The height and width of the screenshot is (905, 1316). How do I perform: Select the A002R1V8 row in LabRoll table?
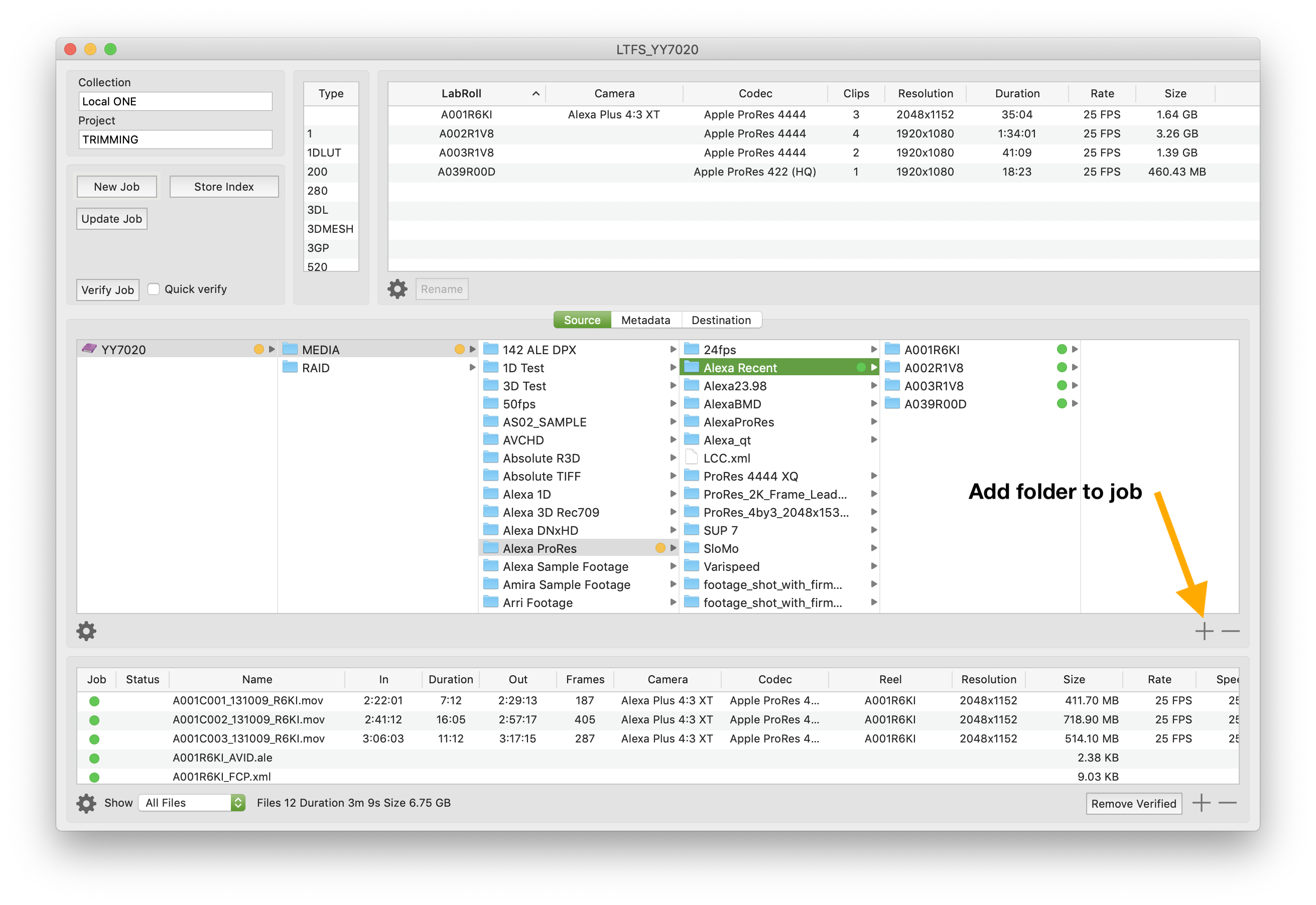(823, 134)
